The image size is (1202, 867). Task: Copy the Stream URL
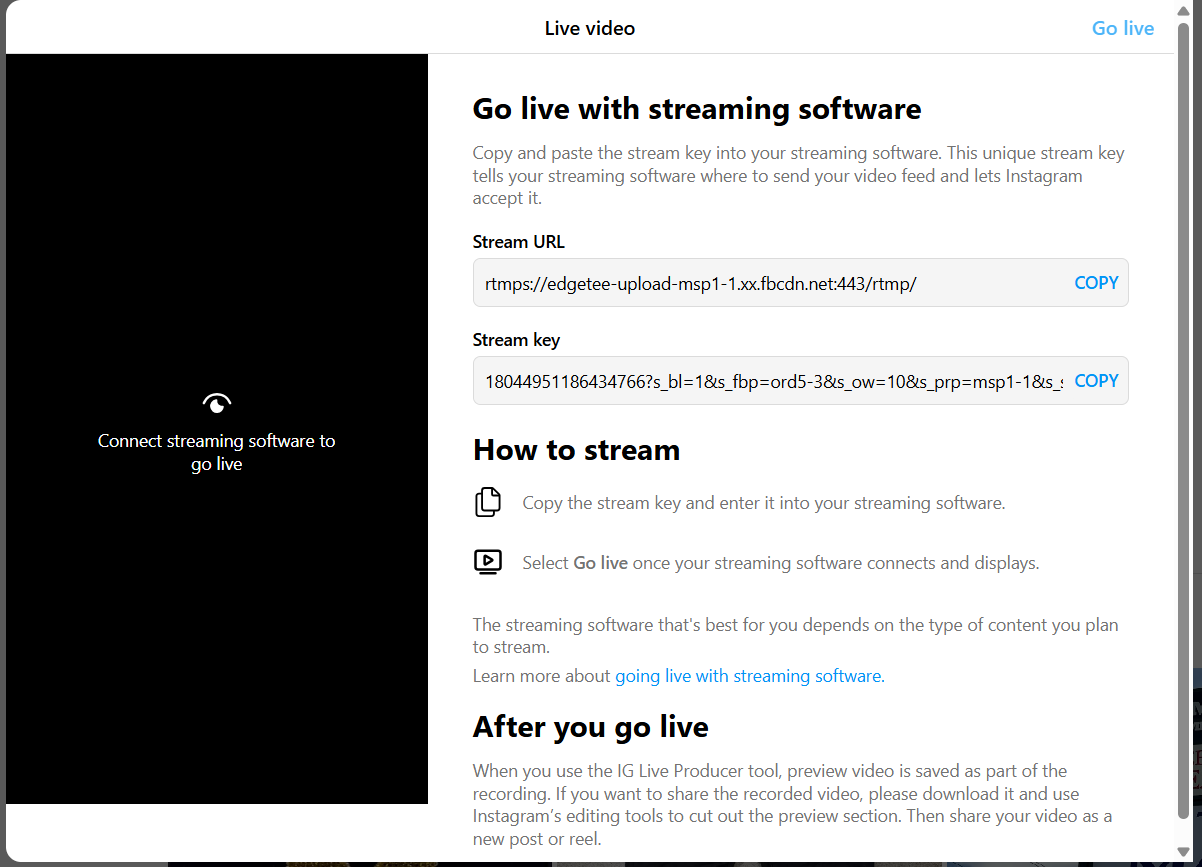click(x=1095, y=283)
